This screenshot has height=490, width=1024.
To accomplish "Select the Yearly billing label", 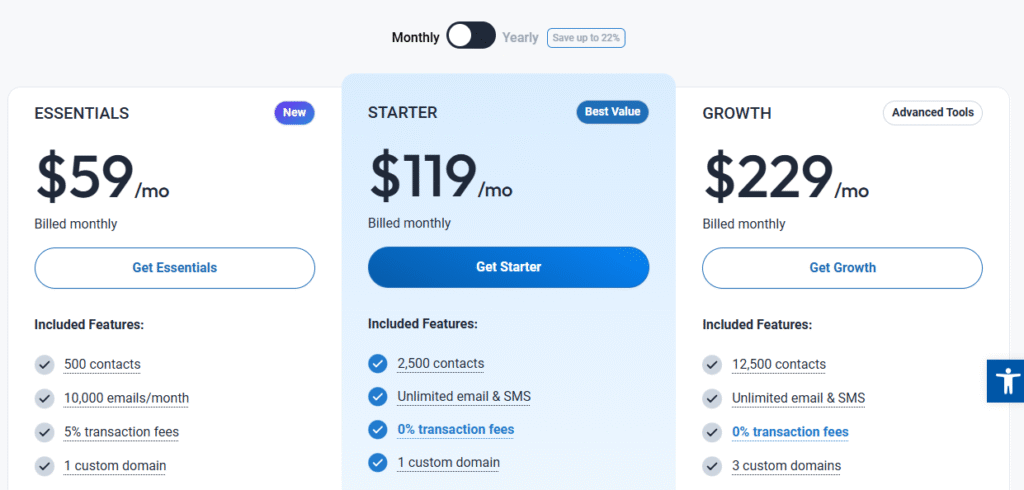I will coord(520,38).
